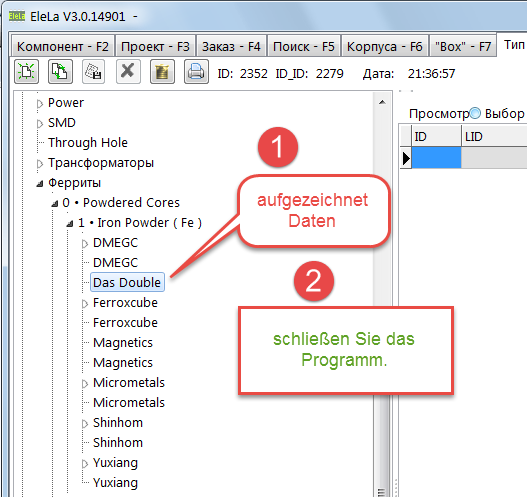Select the radio button beside Выбор
This screenshot has width=527, height=497.
[x=475, y=113]
